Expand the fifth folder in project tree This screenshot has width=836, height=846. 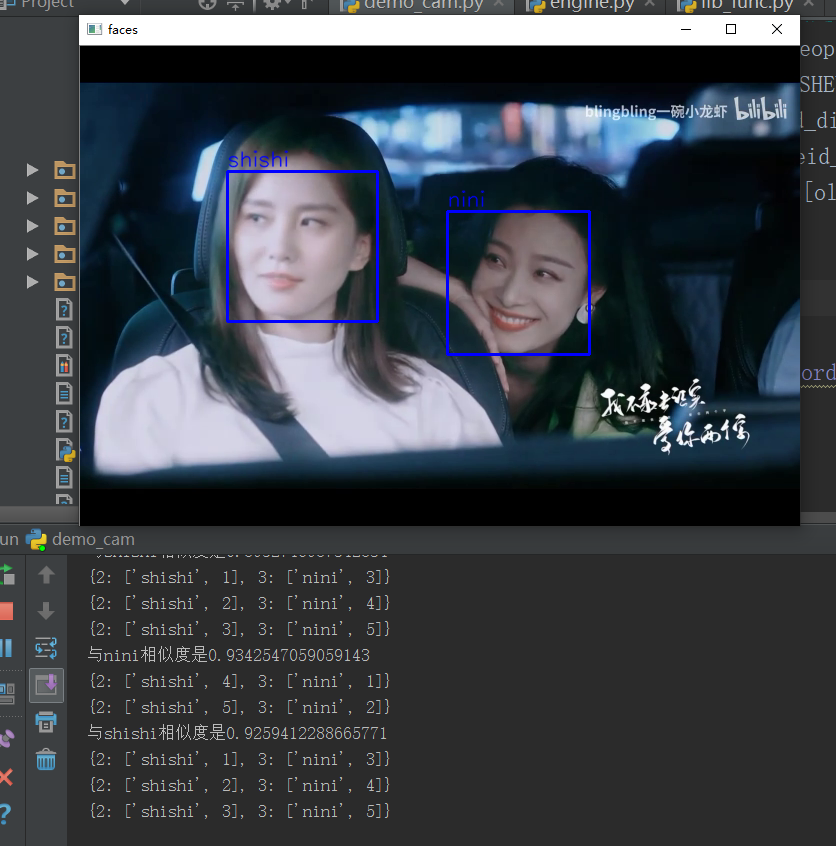click(x=32, y=282)
